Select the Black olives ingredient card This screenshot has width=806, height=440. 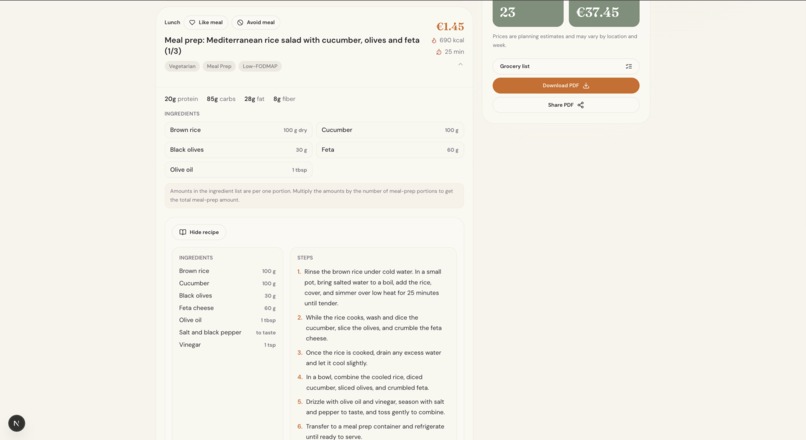click(x=238, y=150)
